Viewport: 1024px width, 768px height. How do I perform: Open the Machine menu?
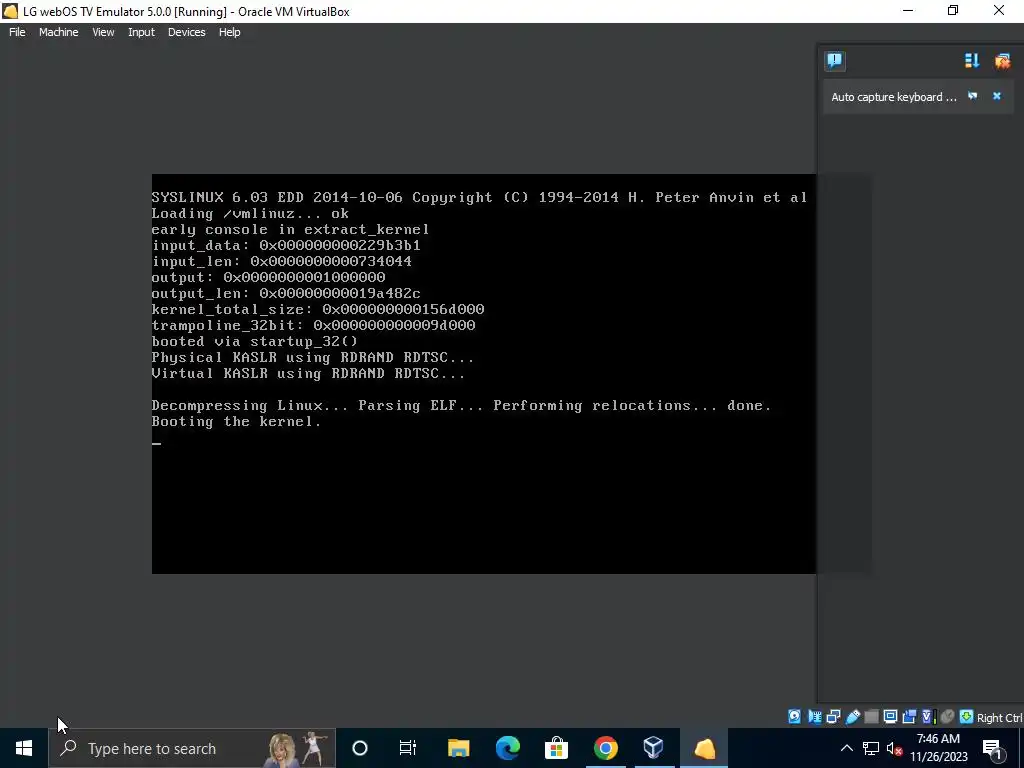click(x=58, y=32)
